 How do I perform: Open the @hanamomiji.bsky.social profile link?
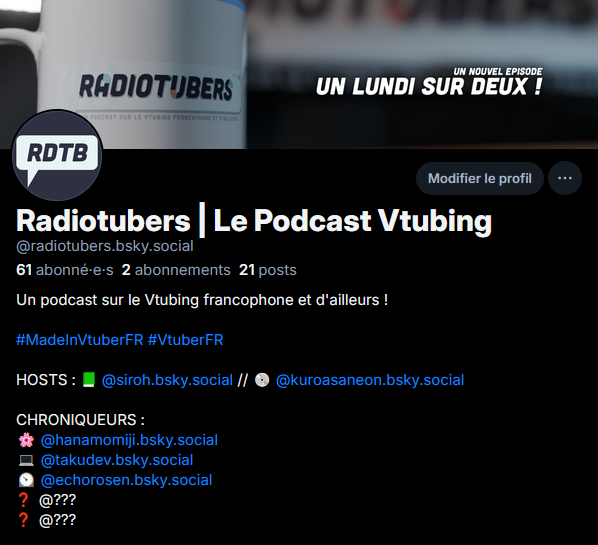coord(129,440)
